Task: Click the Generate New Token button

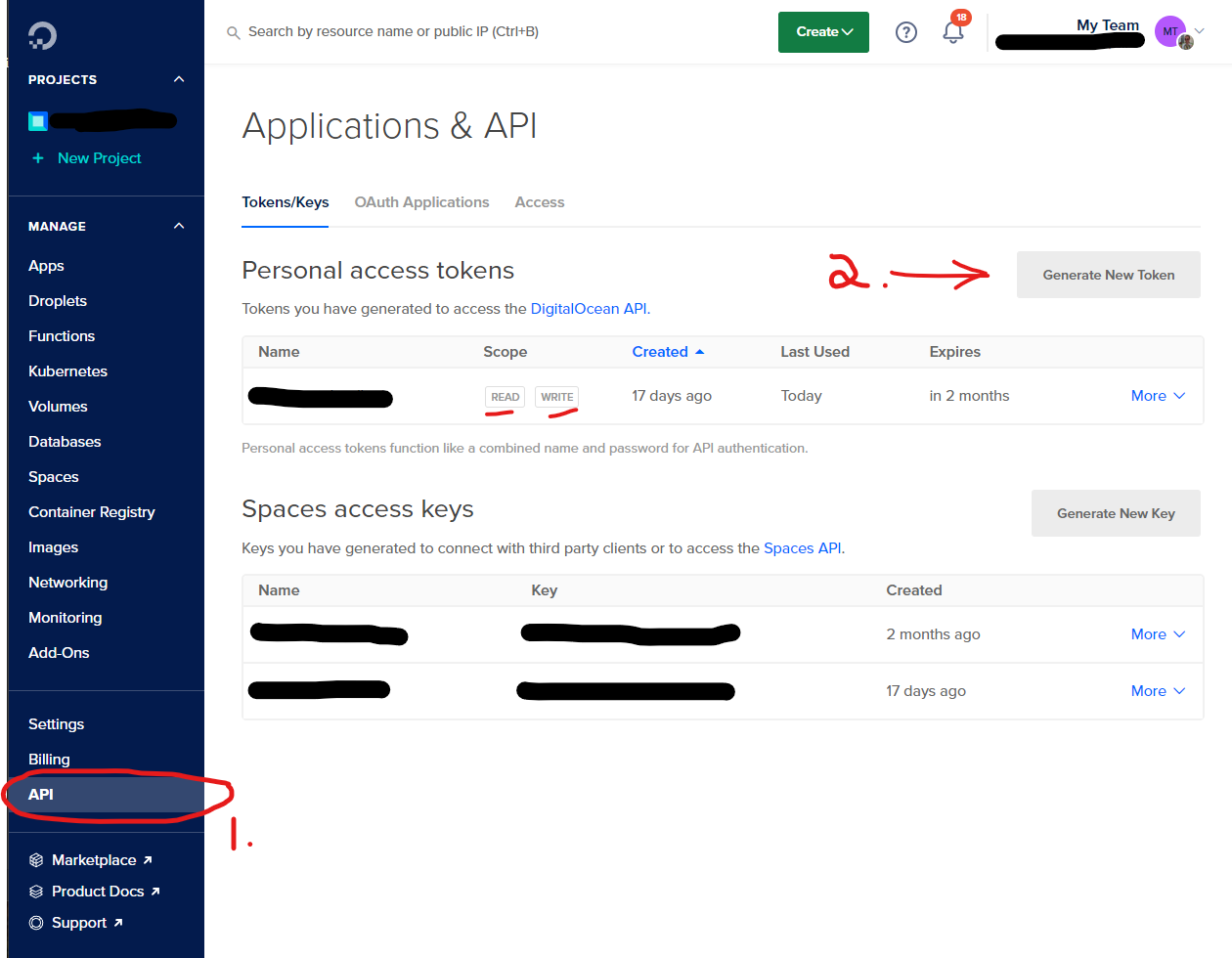Action: coord(1109,275)
